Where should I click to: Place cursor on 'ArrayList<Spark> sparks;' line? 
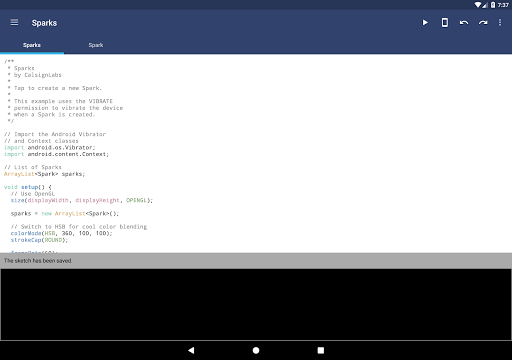(x=44, y=174)
